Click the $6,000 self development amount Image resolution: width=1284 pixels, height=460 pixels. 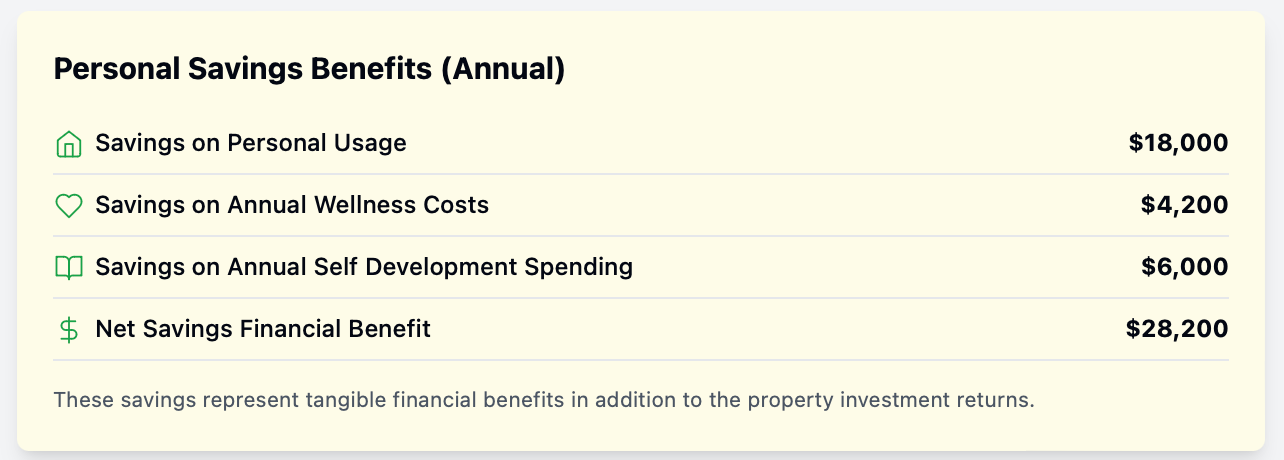pyautogui.click(x=1184, y=268)
